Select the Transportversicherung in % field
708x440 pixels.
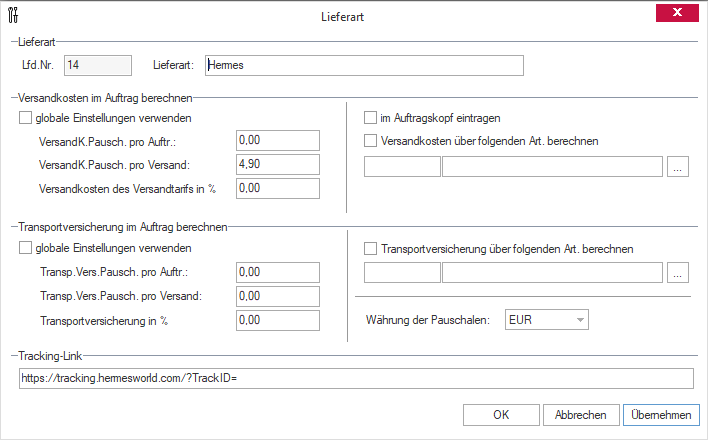(278, 320)
